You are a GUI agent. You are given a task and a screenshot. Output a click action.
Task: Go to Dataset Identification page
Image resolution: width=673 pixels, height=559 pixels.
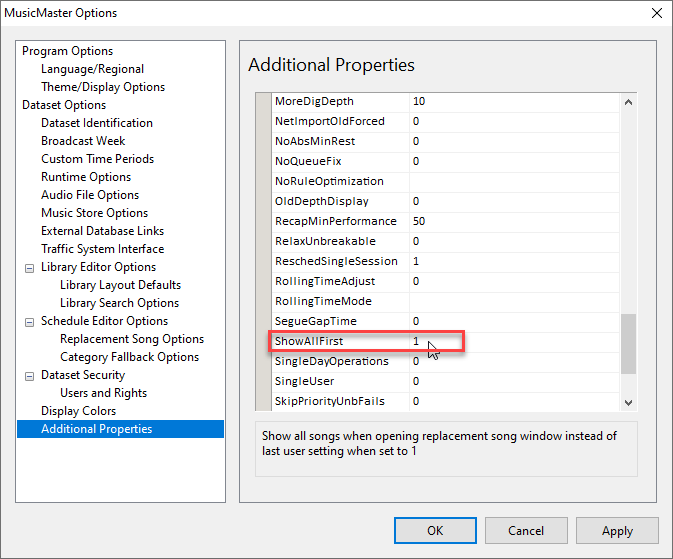(97, 123)
